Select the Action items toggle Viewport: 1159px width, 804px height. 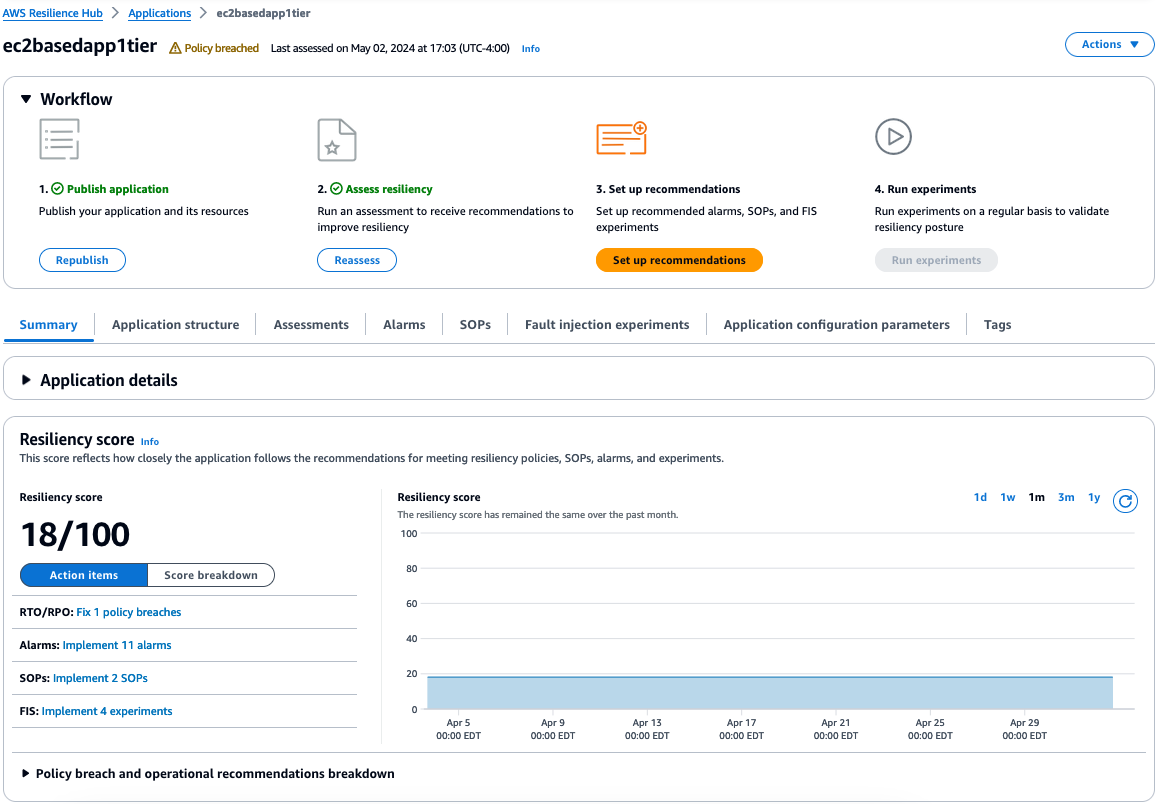tap(84, 575)
